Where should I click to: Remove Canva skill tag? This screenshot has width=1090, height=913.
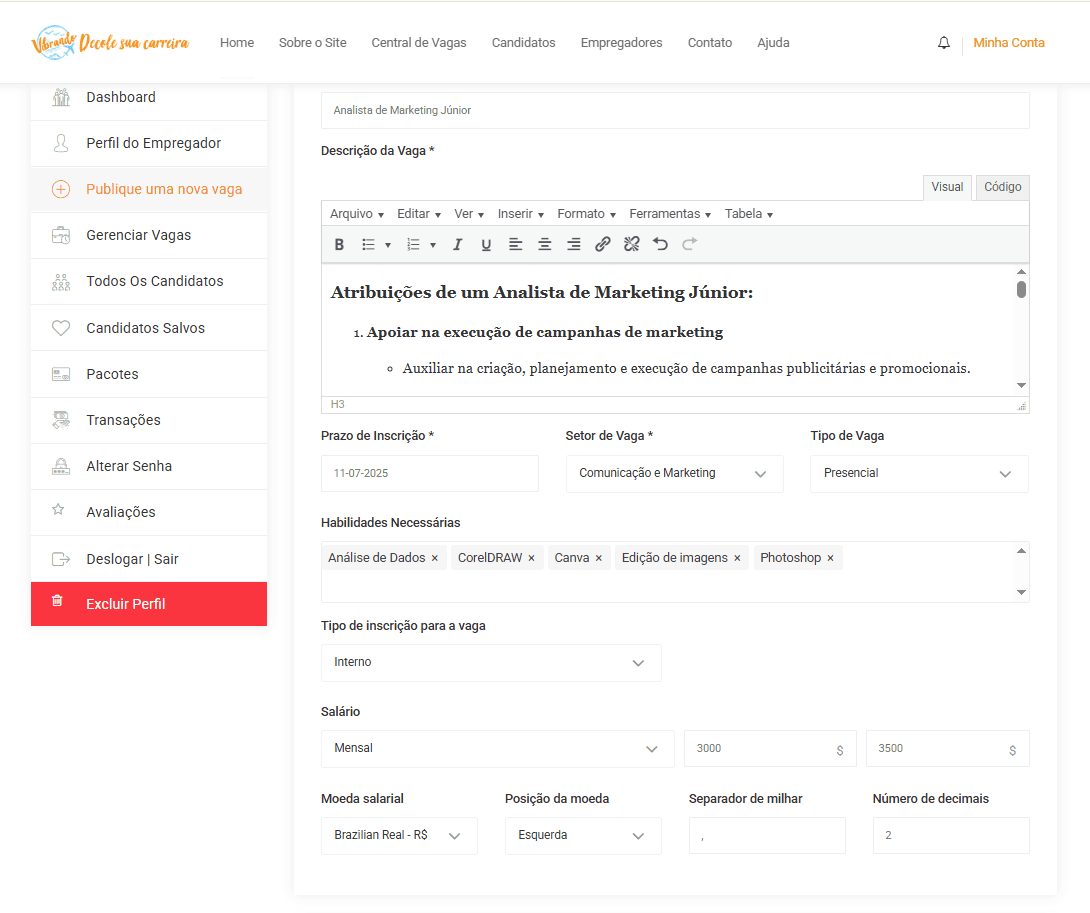click(x=599, y=558)
